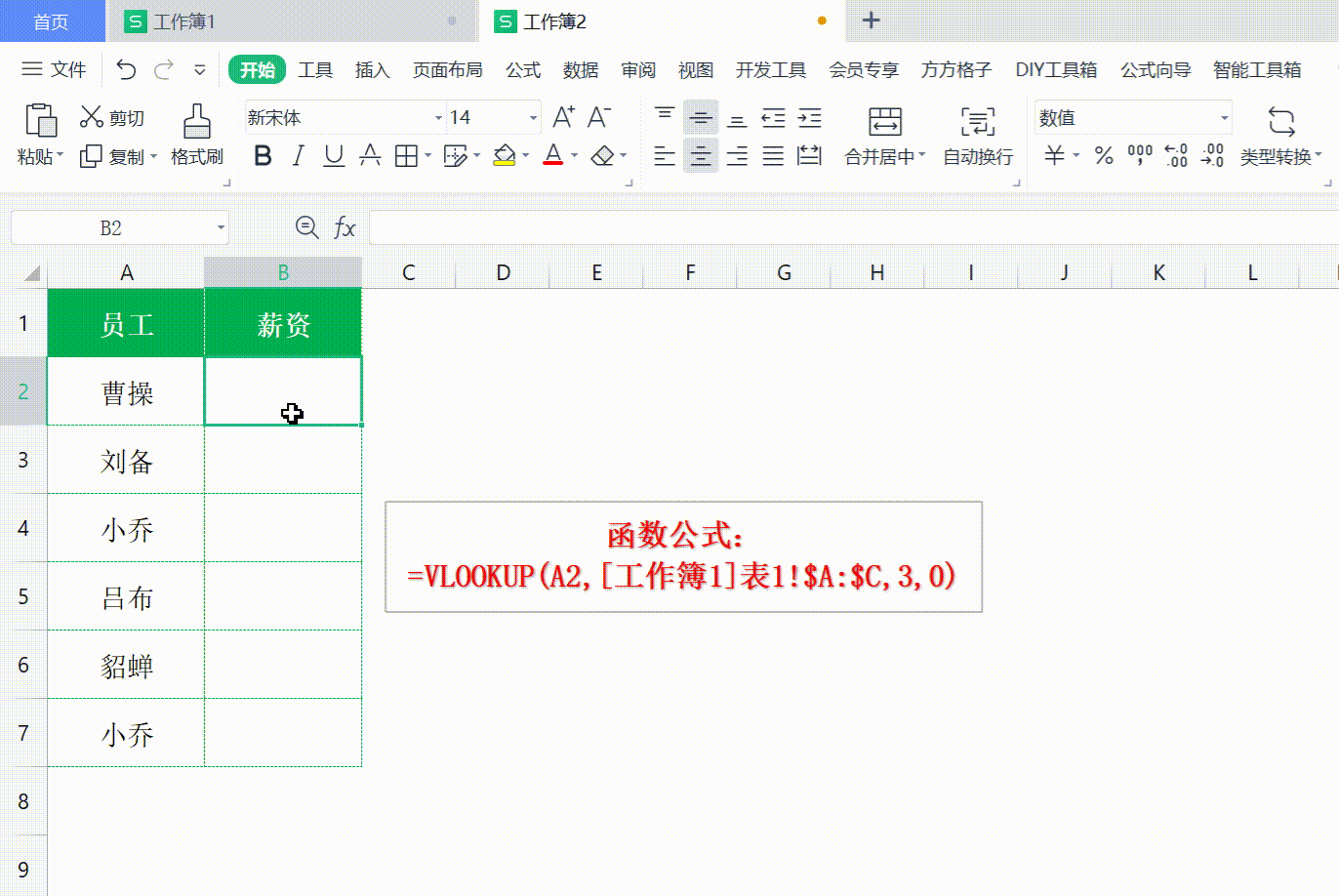Select column C header
The image size is (1339, 896).
tap(408, 272)
